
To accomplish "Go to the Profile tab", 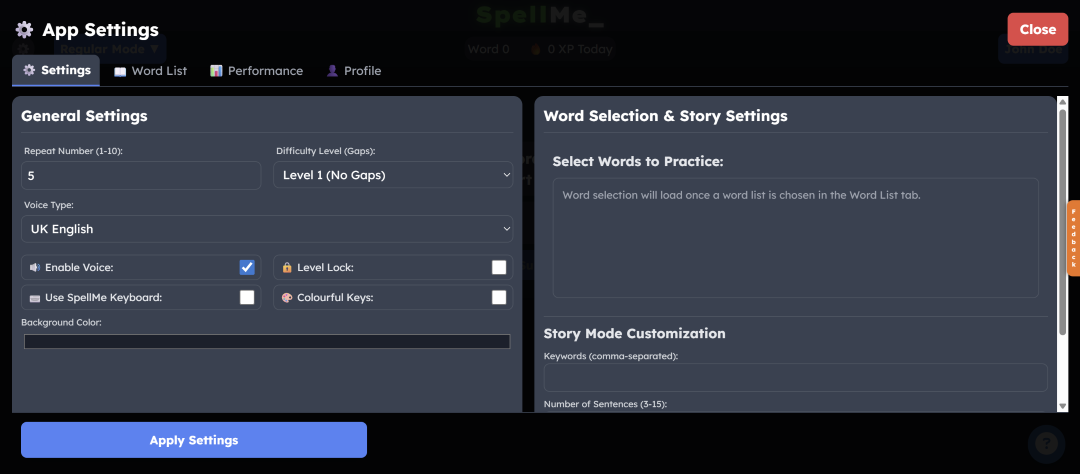I will (353, 71).
